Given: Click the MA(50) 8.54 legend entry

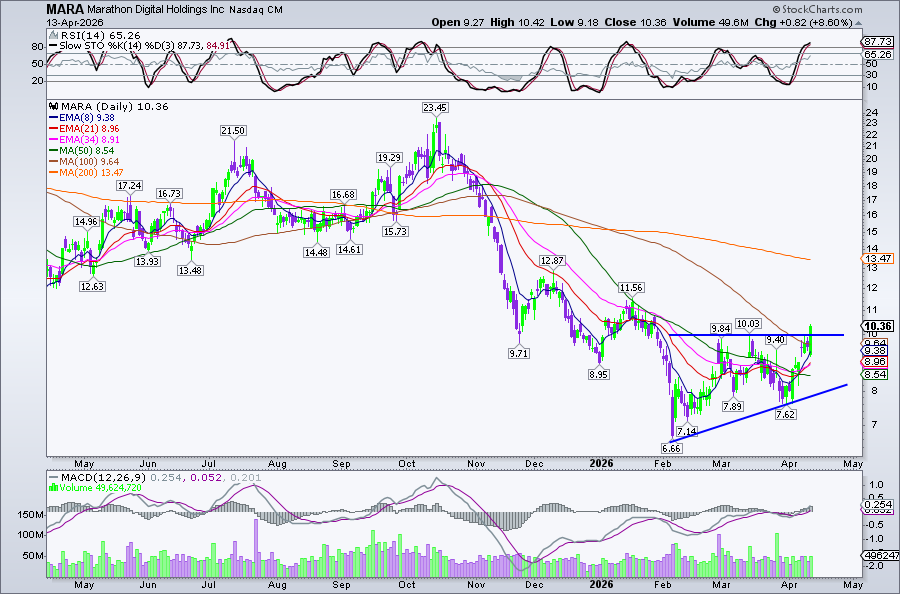Looking at the screenshot, I should [x=86, y=150].
